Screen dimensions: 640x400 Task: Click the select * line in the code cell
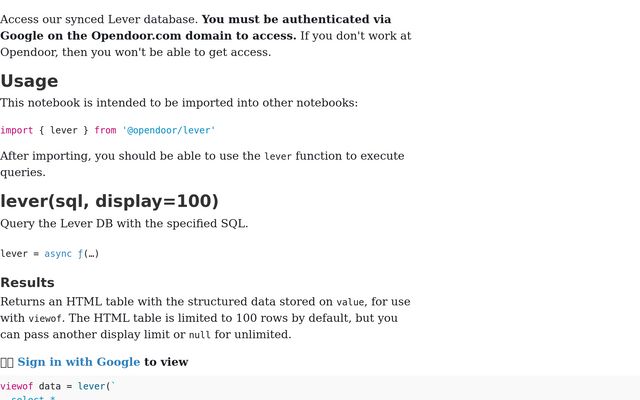coord(33,398)
